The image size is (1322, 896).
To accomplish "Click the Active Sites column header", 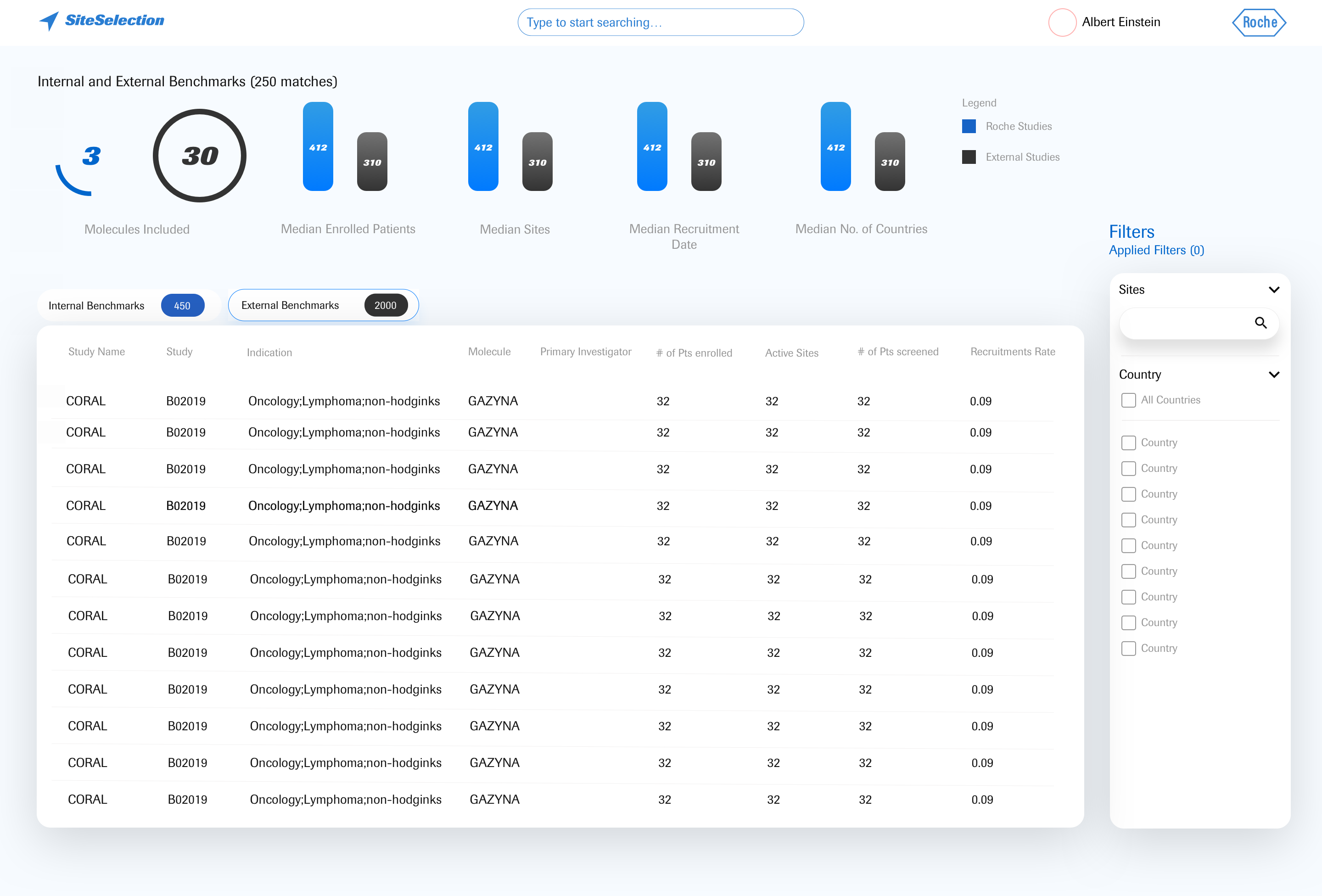I will click(791, 353).
